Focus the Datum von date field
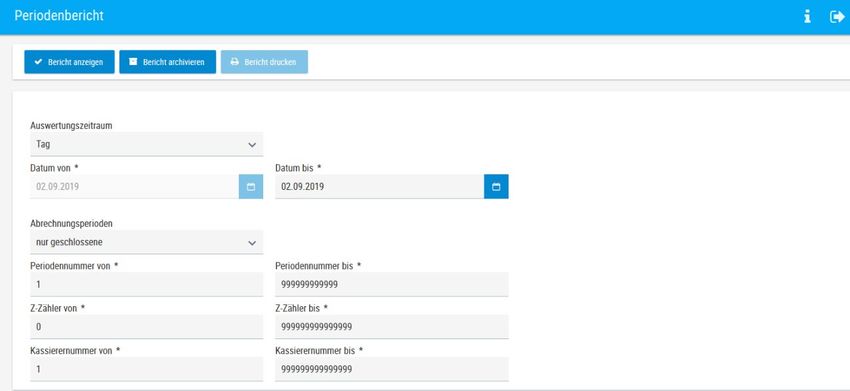 point(134,187)
